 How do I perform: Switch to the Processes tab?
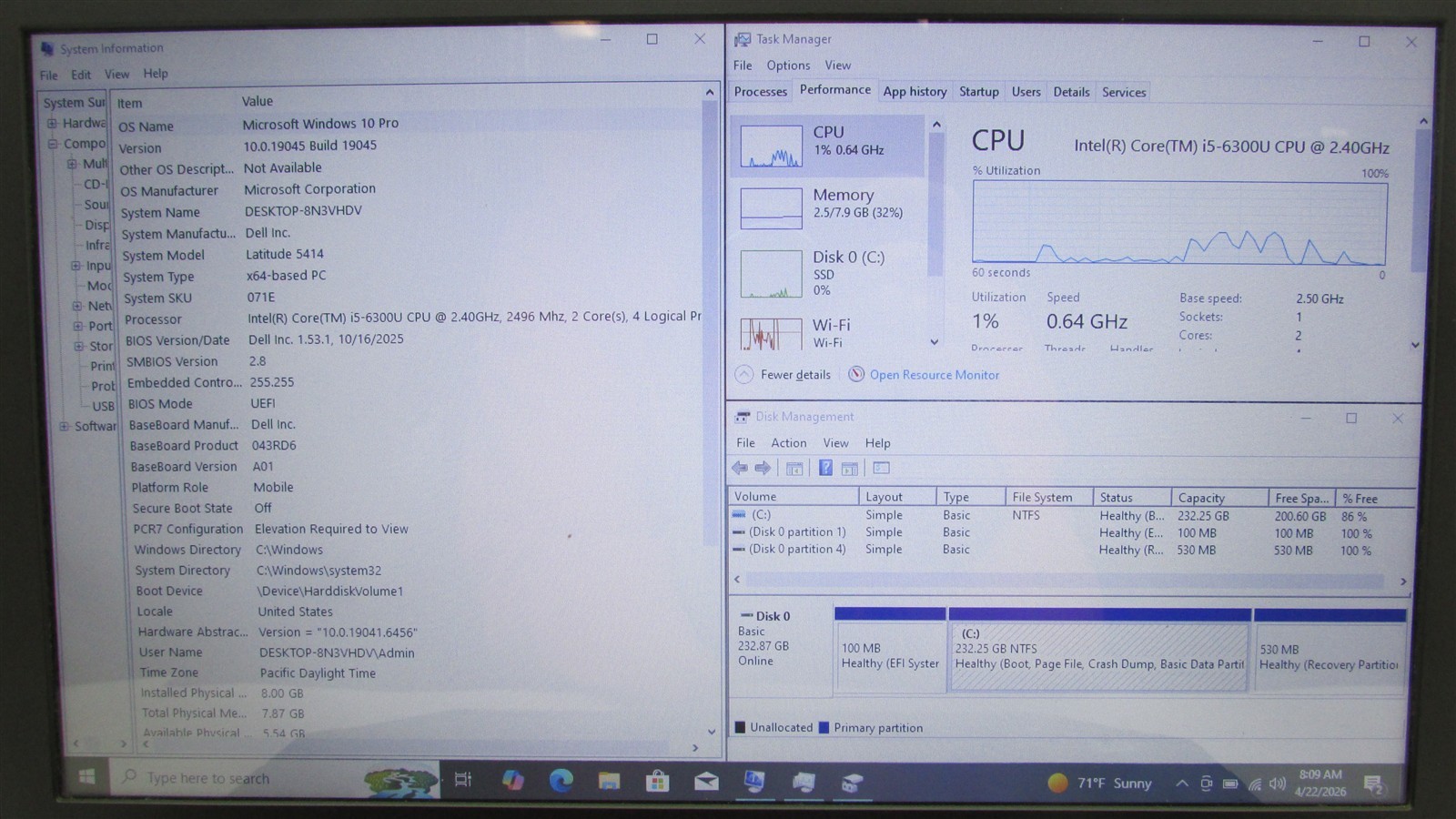(761, 92)
